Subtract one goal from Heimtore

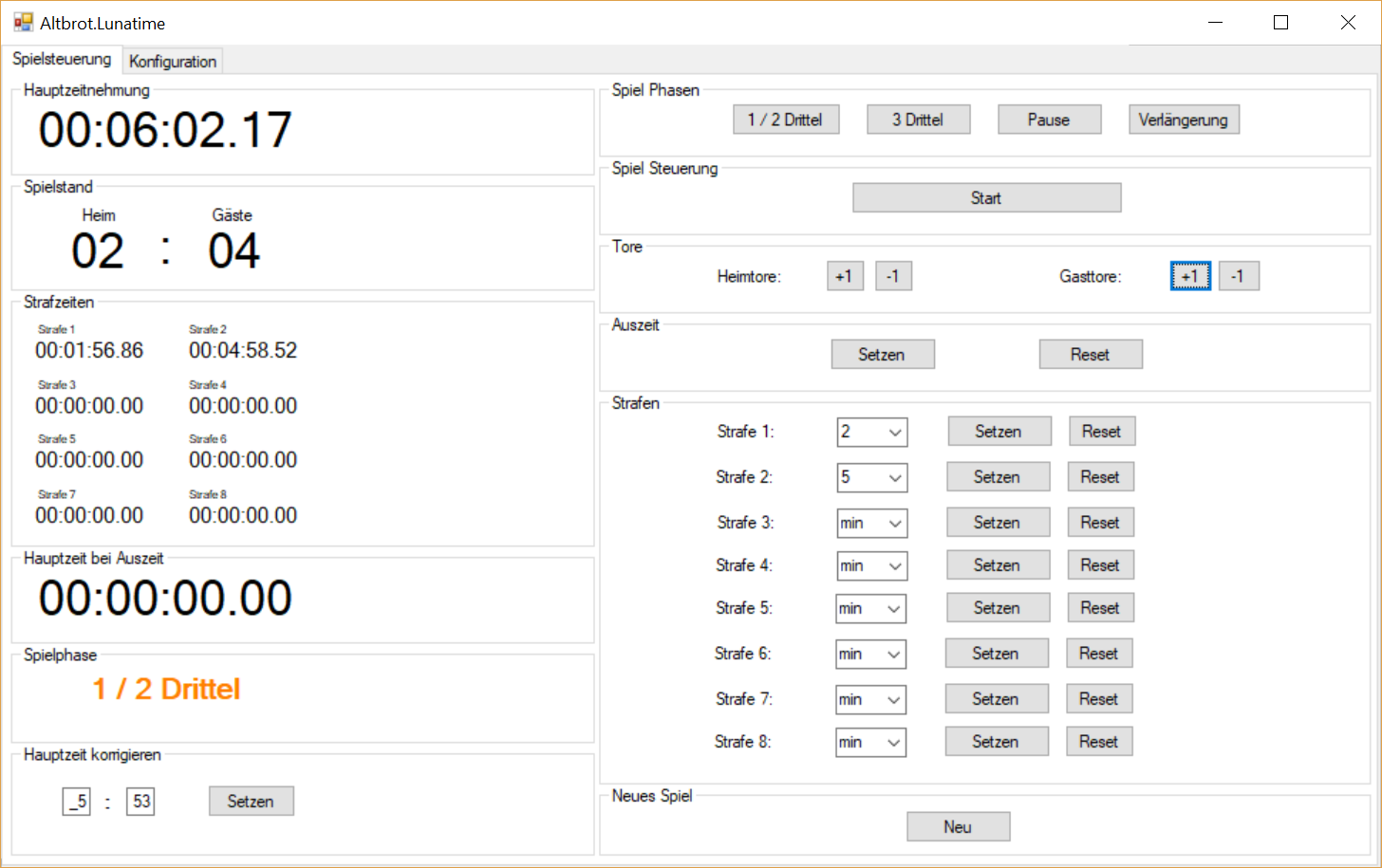point(892,276)
